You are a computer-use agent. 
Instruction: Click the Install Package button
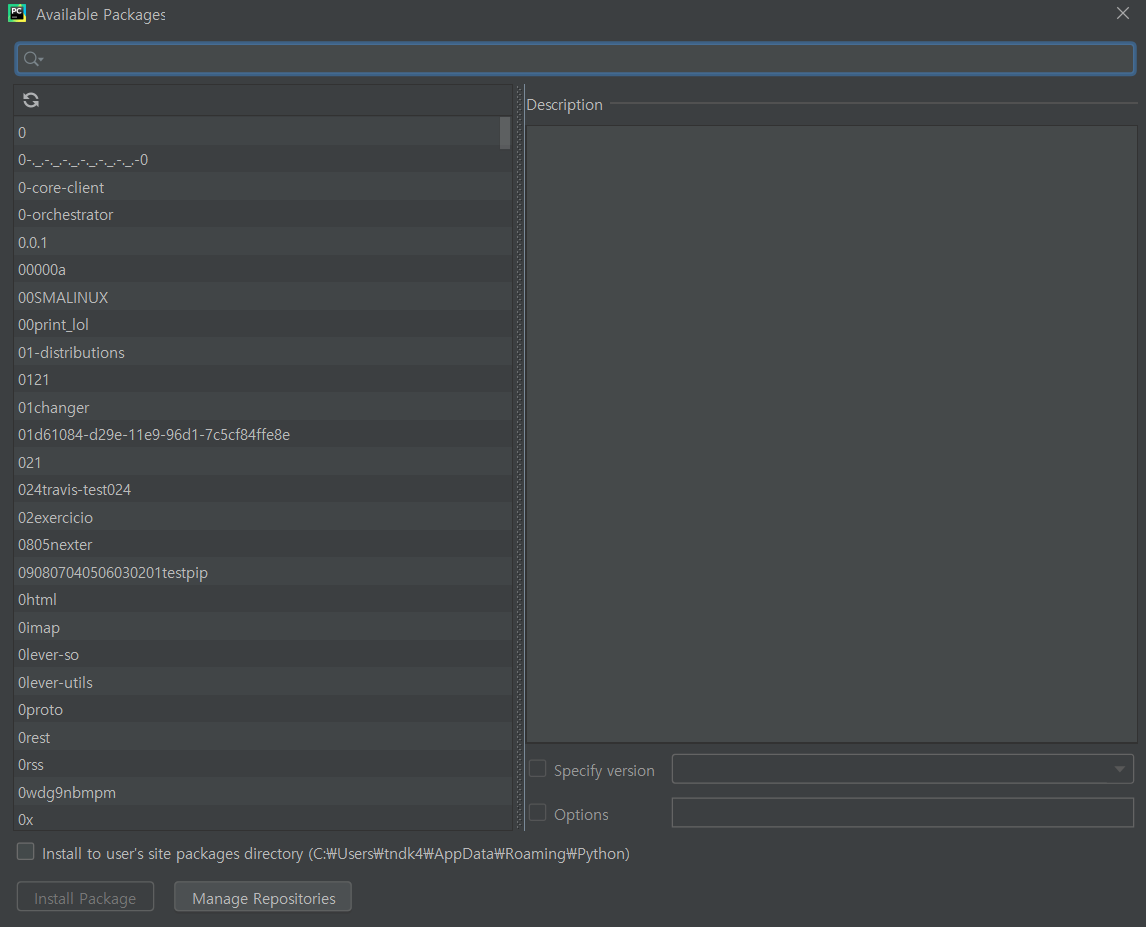pyautogui.click(x=85, y=896)
